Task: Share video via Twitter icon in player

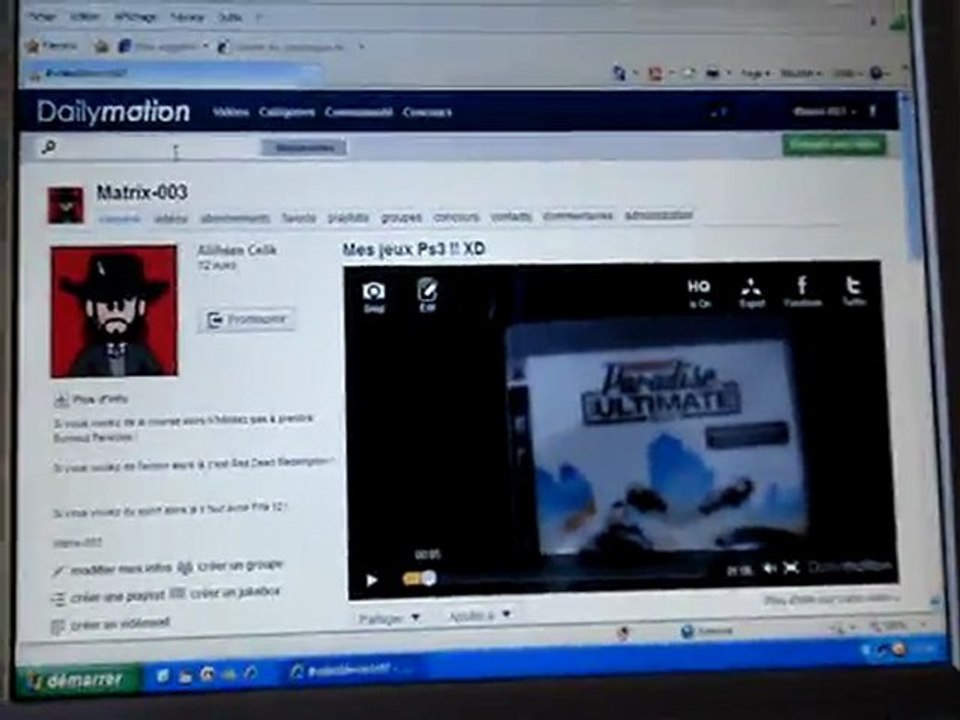Action: [x=853, y=291]
